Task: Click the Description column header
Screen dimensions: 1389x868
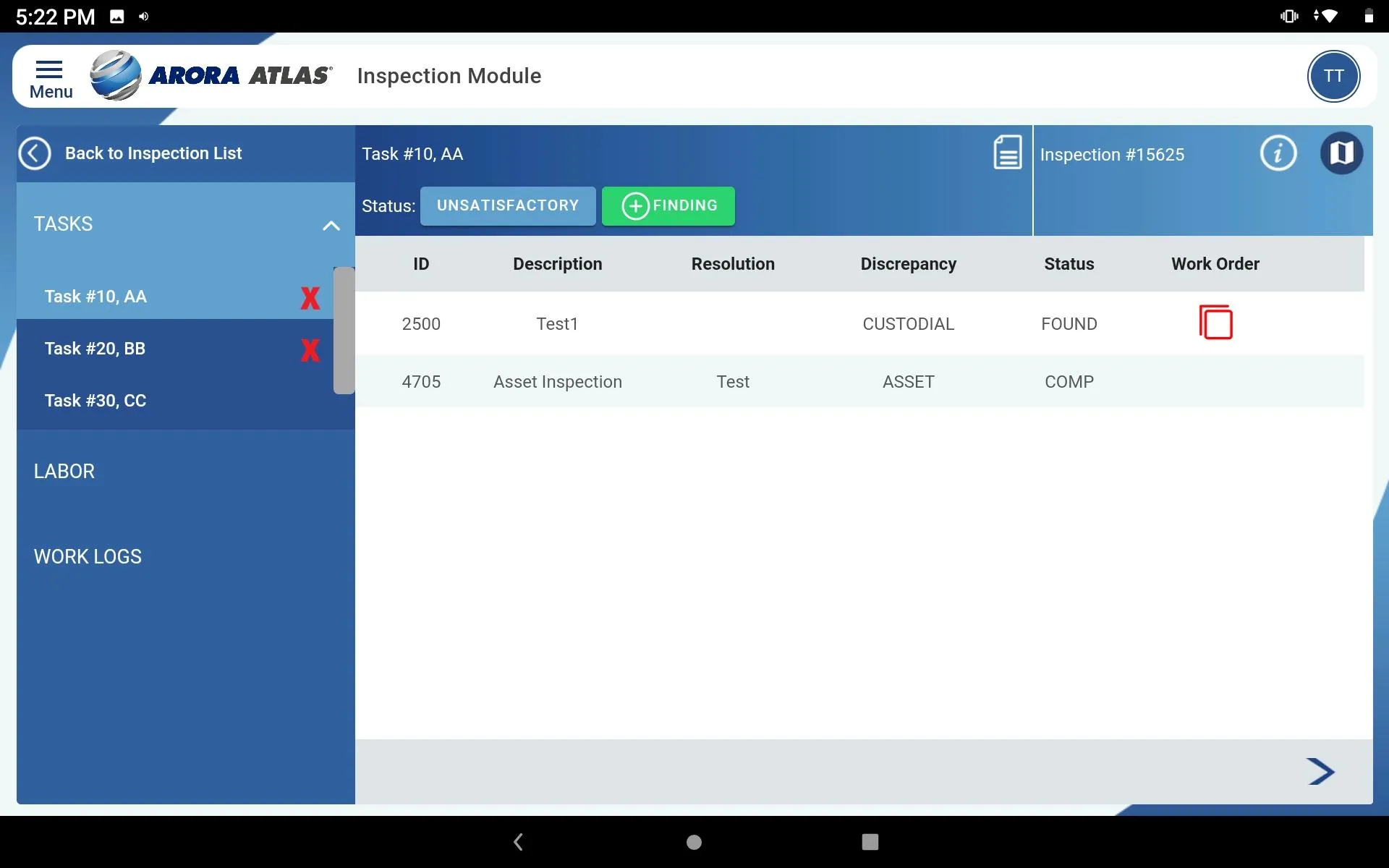Action: (x=558, y=264)
